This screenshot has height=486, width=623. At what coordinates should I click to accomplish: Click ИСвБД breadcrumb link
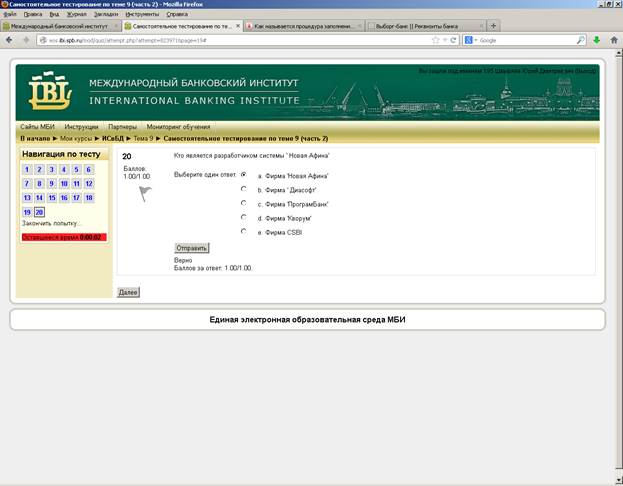click(x=113, y=138)
